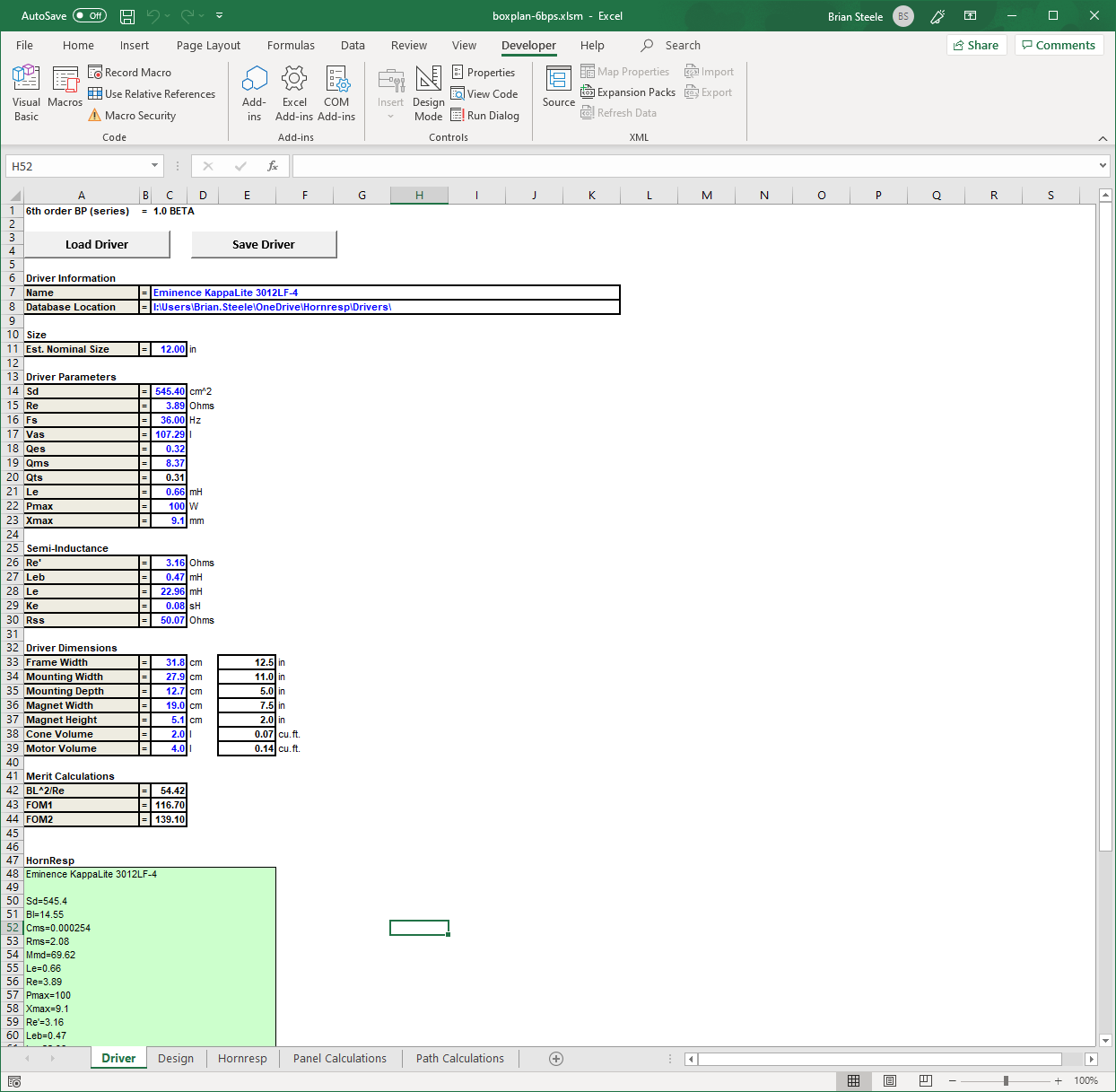Click the Insert Function fx icon
Viewport: 1116px width, 1092px height.
click(x=273, y=166)
